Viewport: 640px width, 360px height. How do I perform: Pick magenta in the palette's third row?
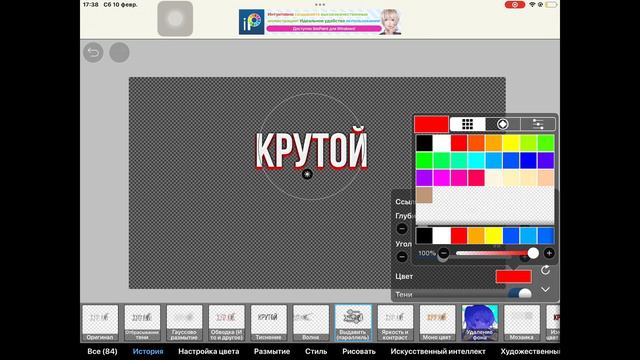pyautogui.click(x=442, y=178)
